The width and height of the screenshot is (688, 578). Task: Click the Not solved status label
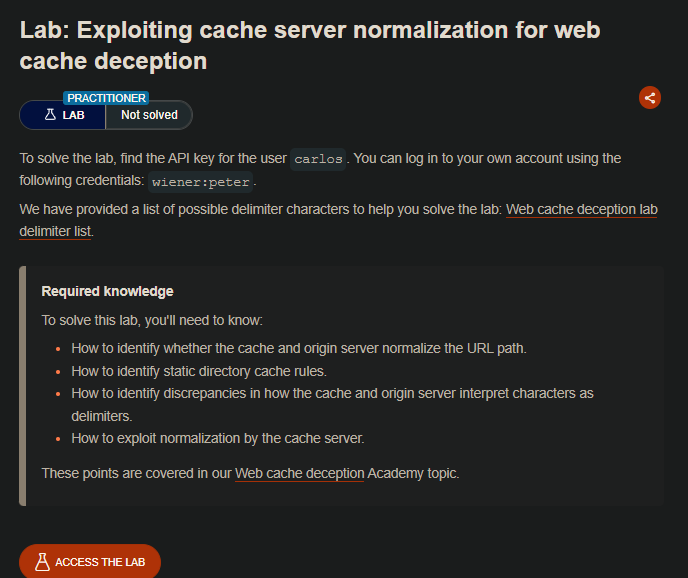click(149, 115)
